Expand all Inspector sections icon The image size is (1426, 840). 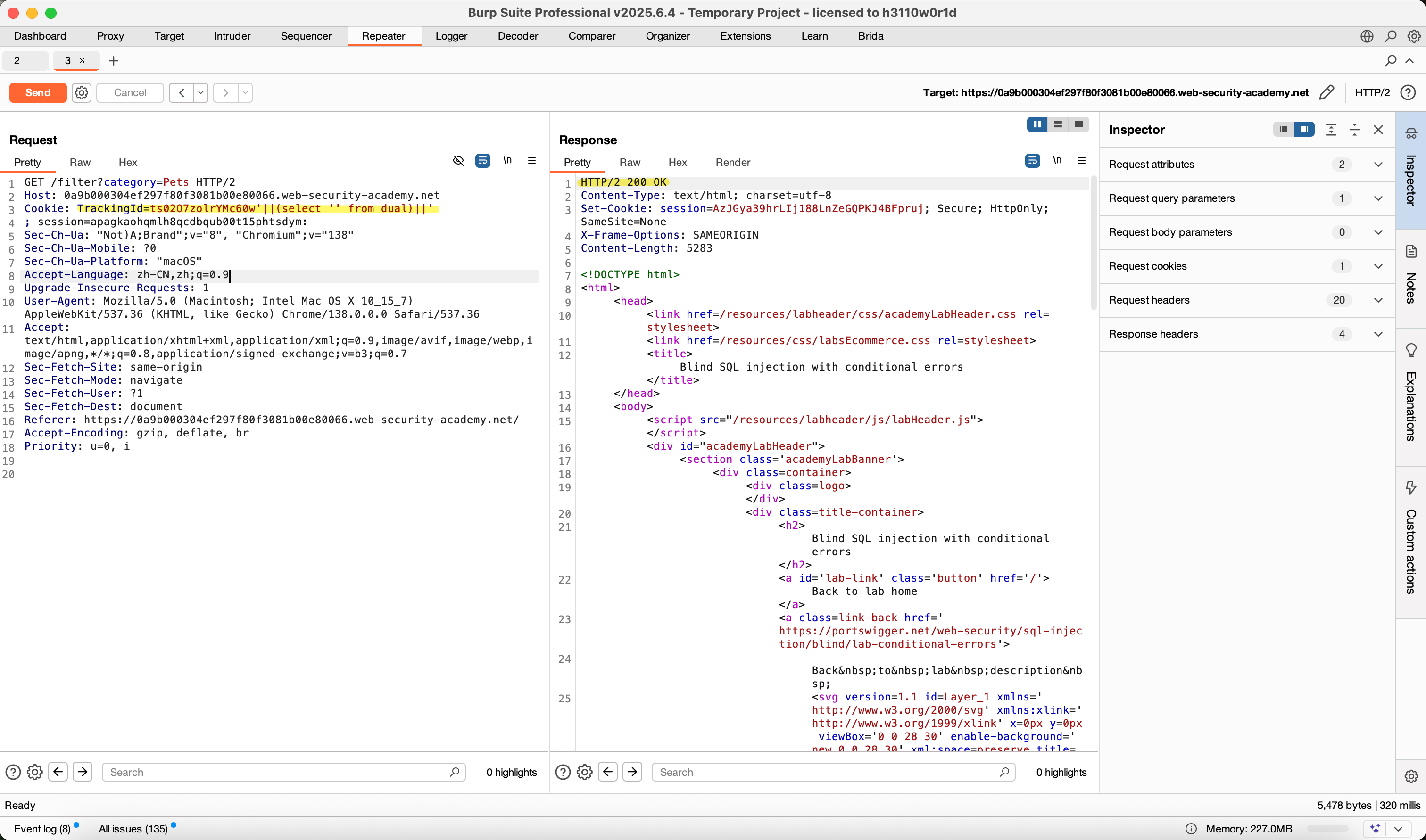[x=1331, y=130]
